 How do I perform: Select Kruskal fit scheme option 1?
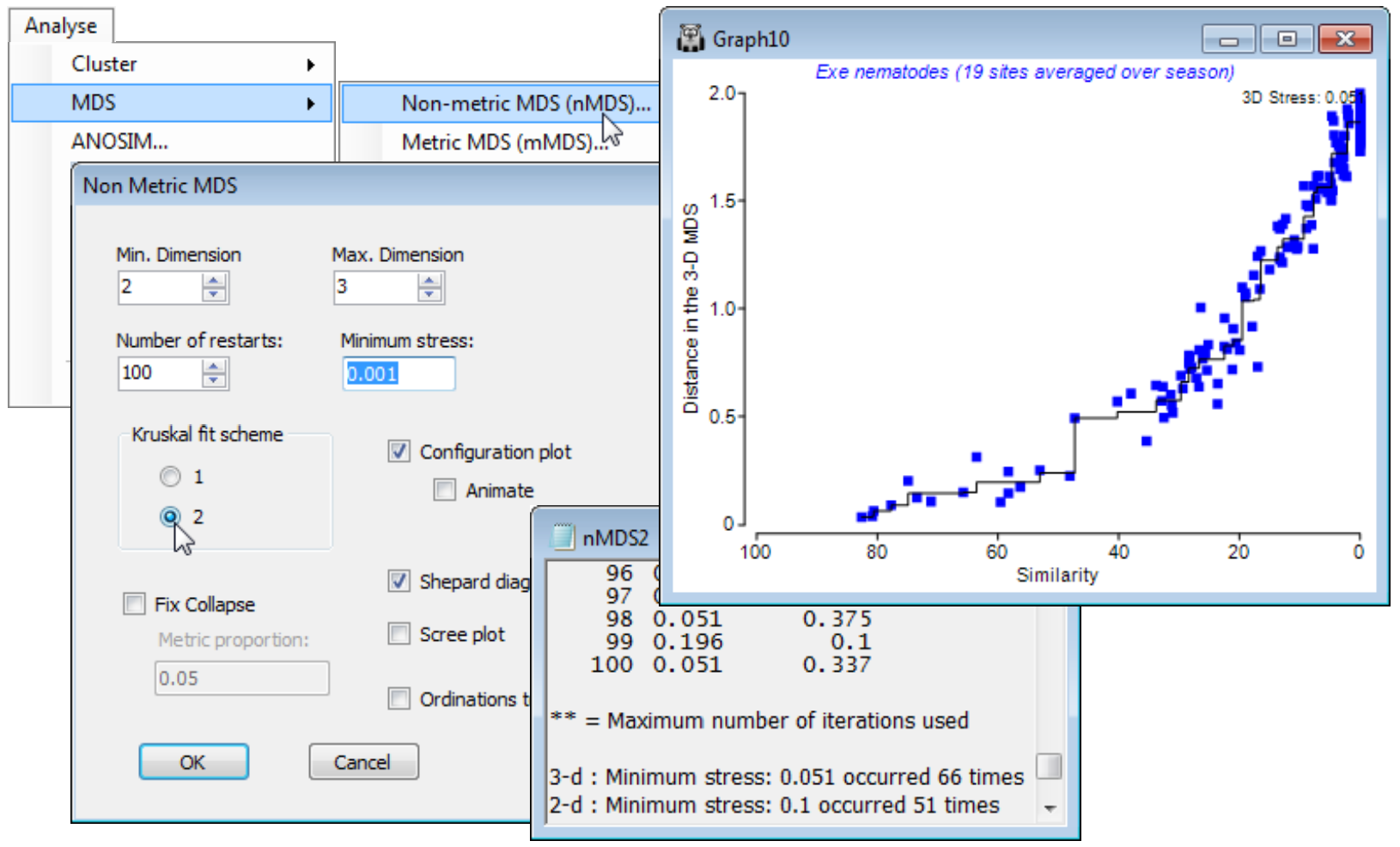coord(170,477)
